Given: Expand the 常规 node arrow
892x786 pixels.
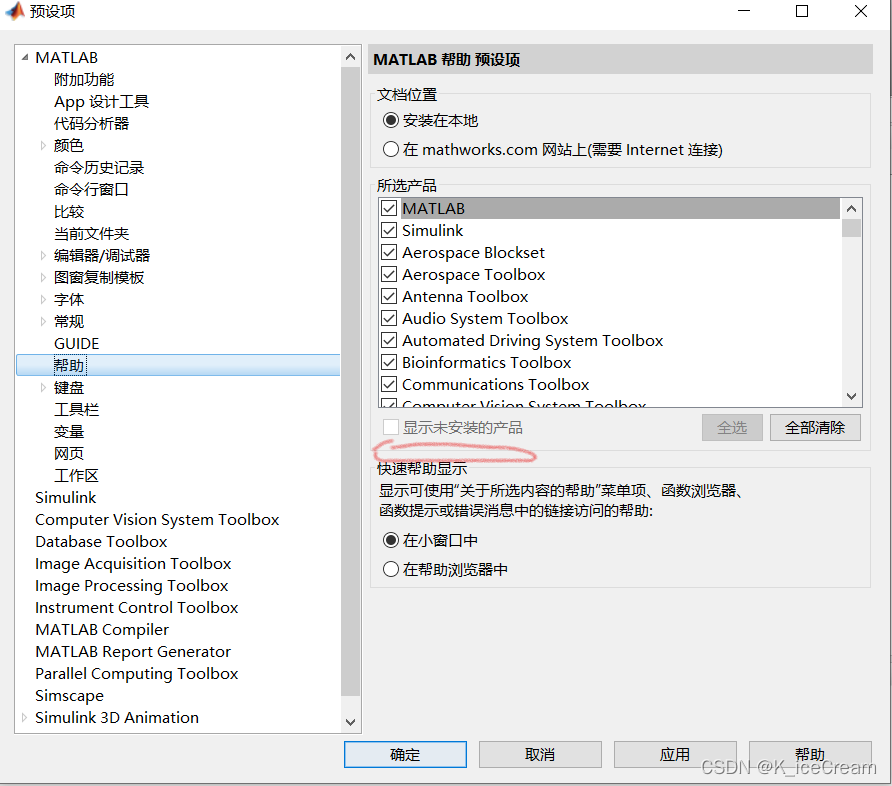Looking at the screenshot, I should pyautogui.click(x=43, y=321).
